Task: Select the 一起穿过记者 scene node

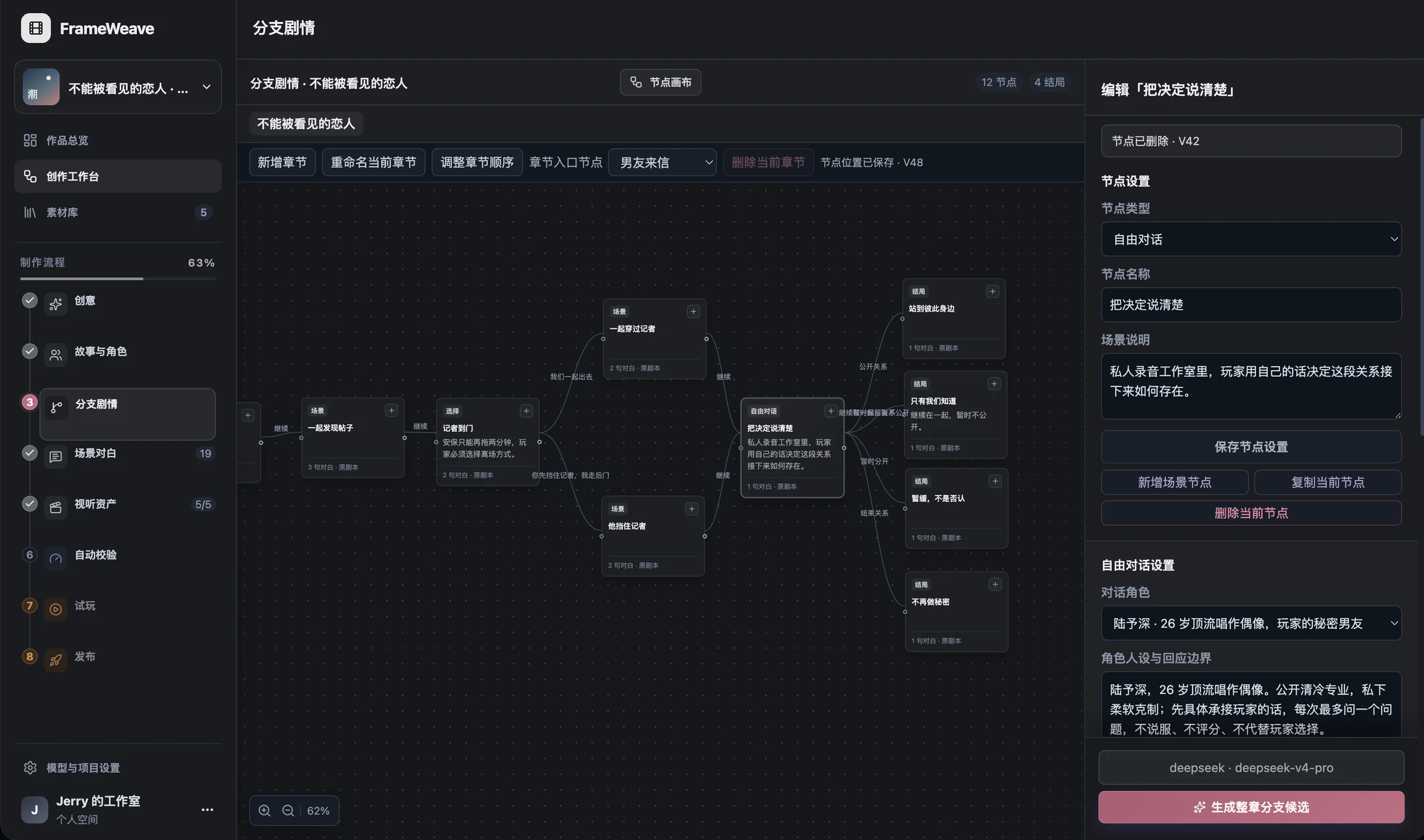Action: [x=654, y=339]
